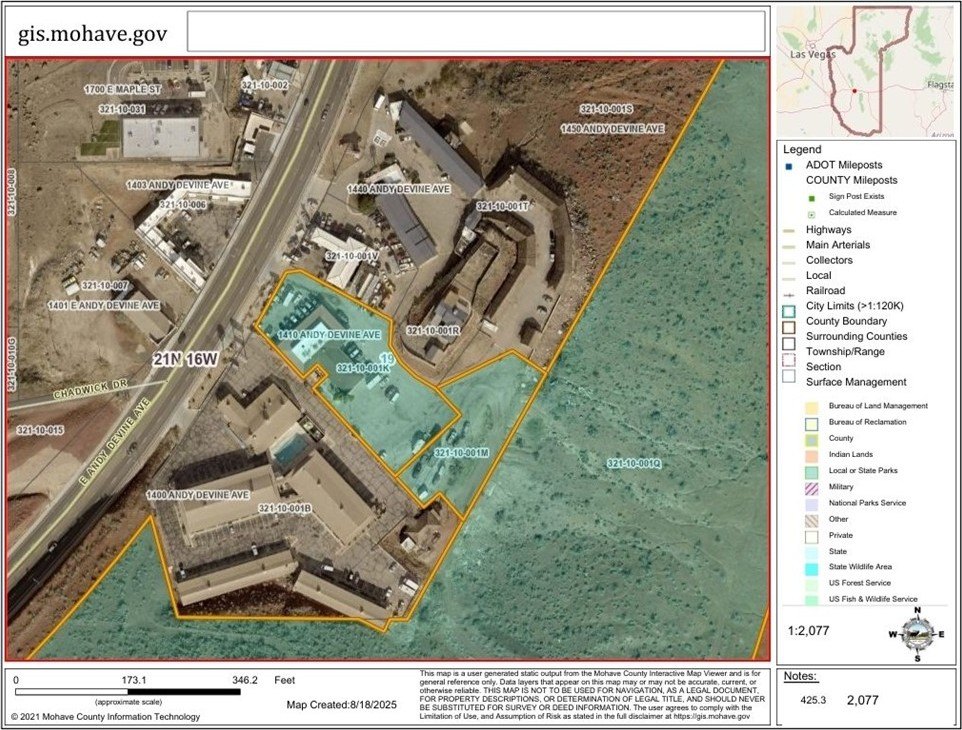Pick the Bureau of Land Management swatch

click(812, 406)
